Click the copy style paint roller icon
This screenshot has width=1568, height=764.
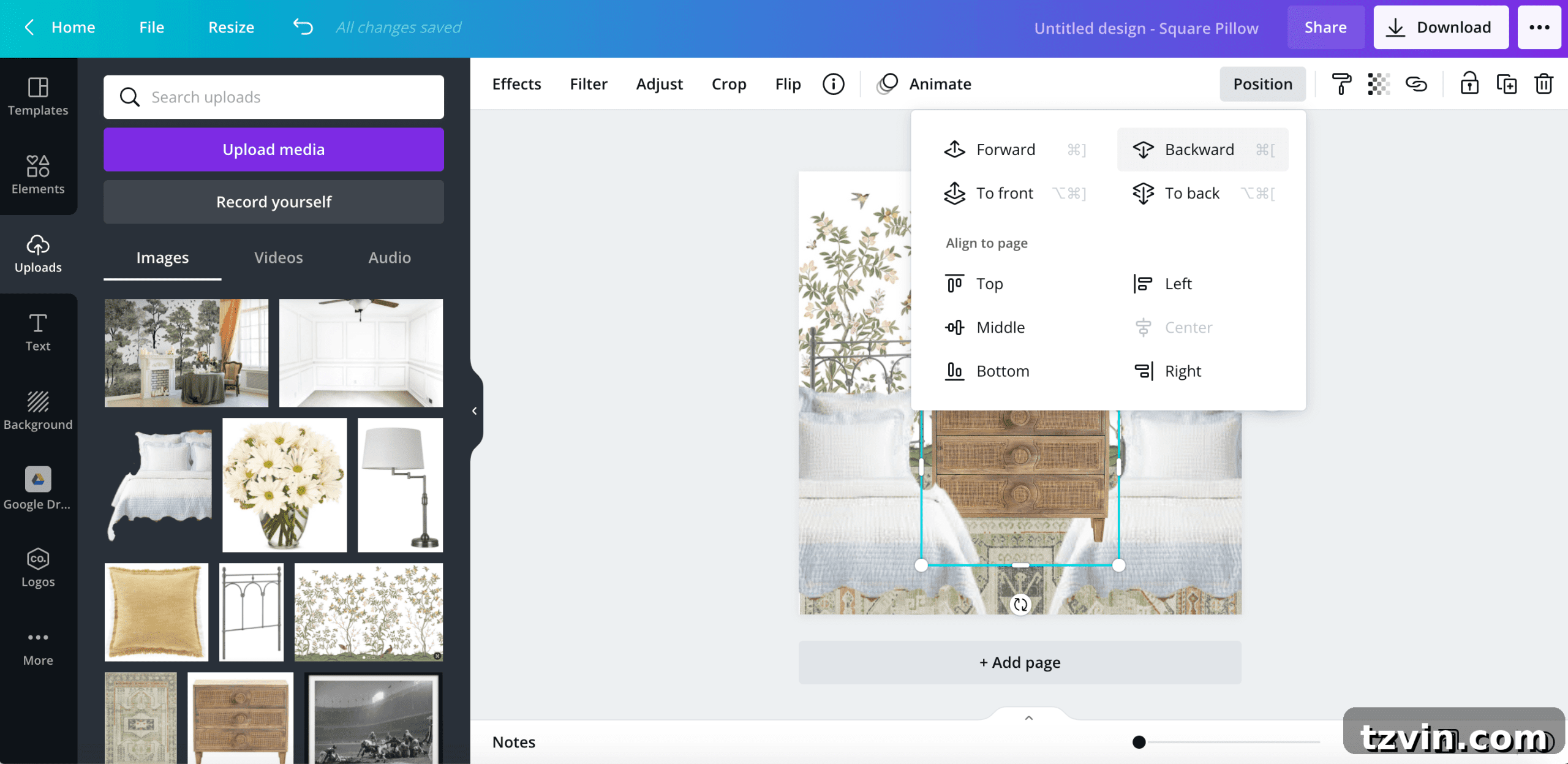[1341, 84]
